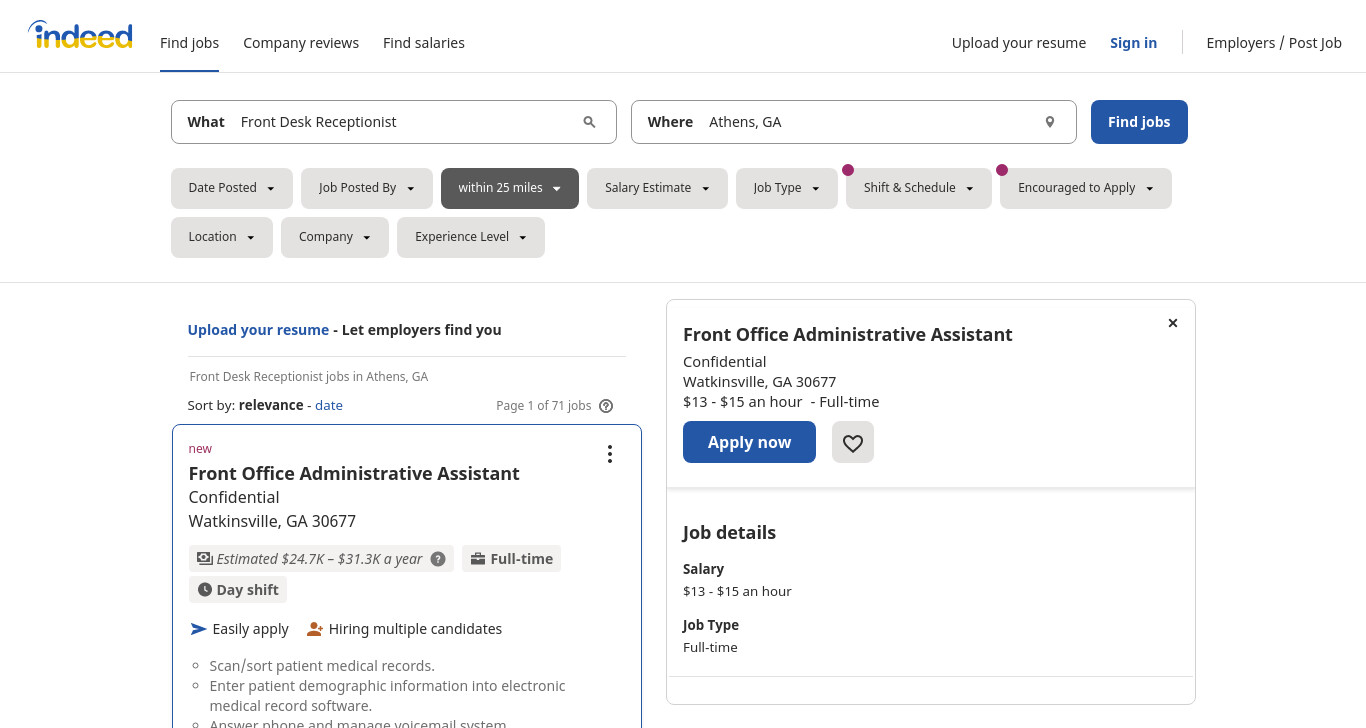Click the Apply now button

click(749, 442)
